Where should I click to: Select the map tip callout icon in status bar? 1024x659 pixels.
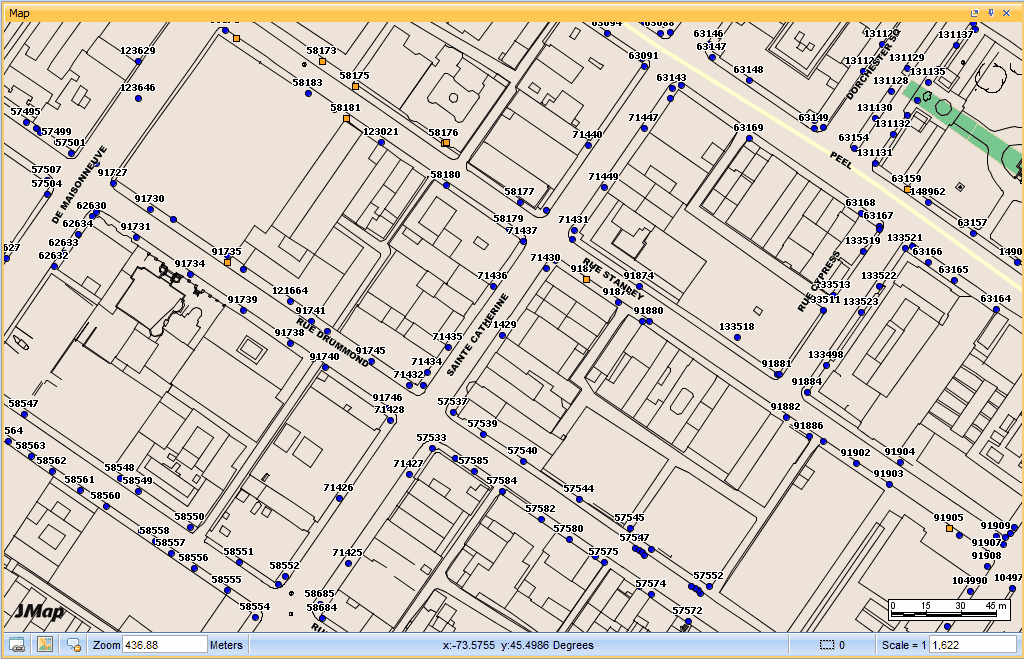(x=73, y=645)
